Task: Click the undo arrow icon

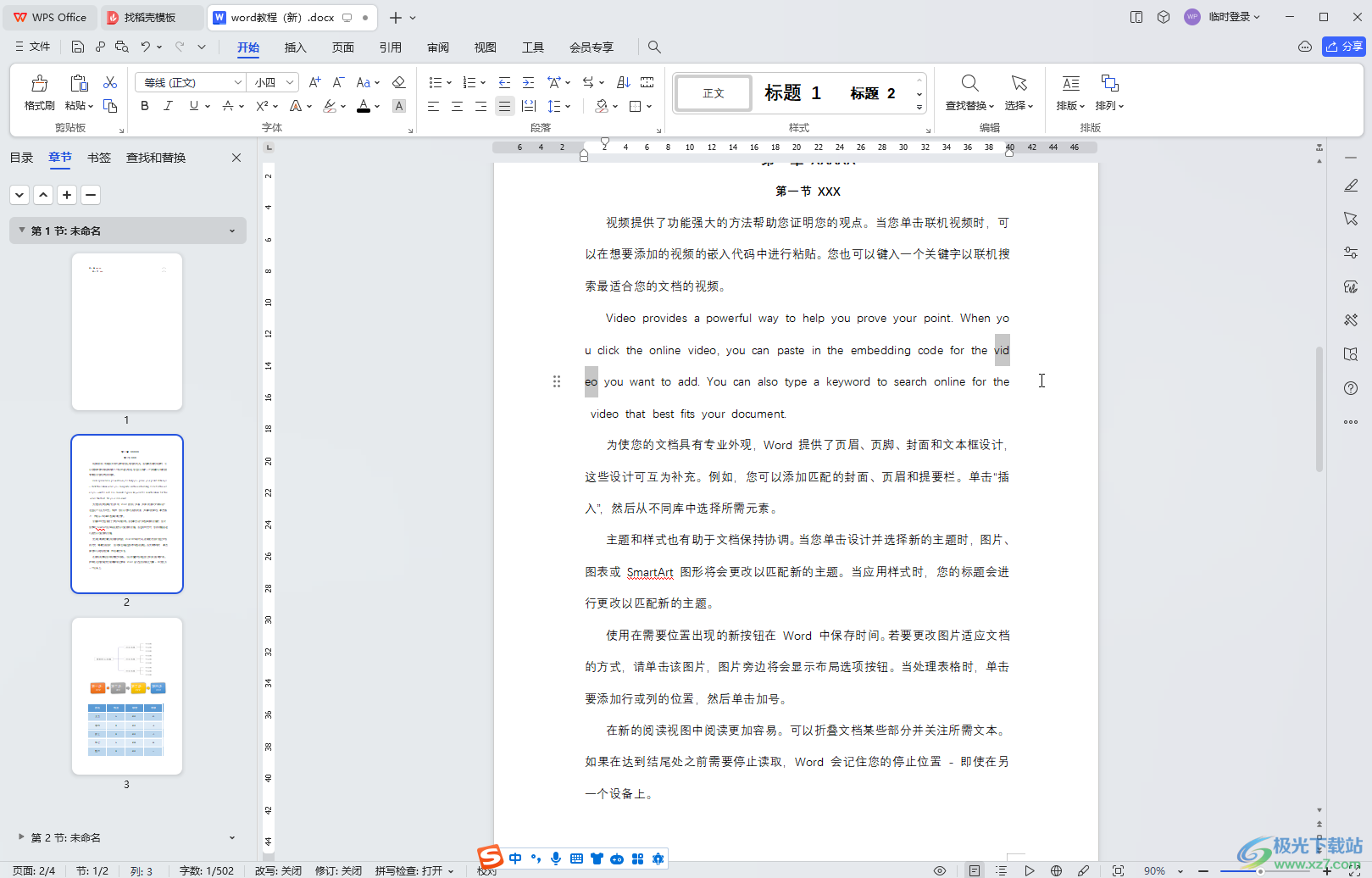Action: click(x=146, y=47)
